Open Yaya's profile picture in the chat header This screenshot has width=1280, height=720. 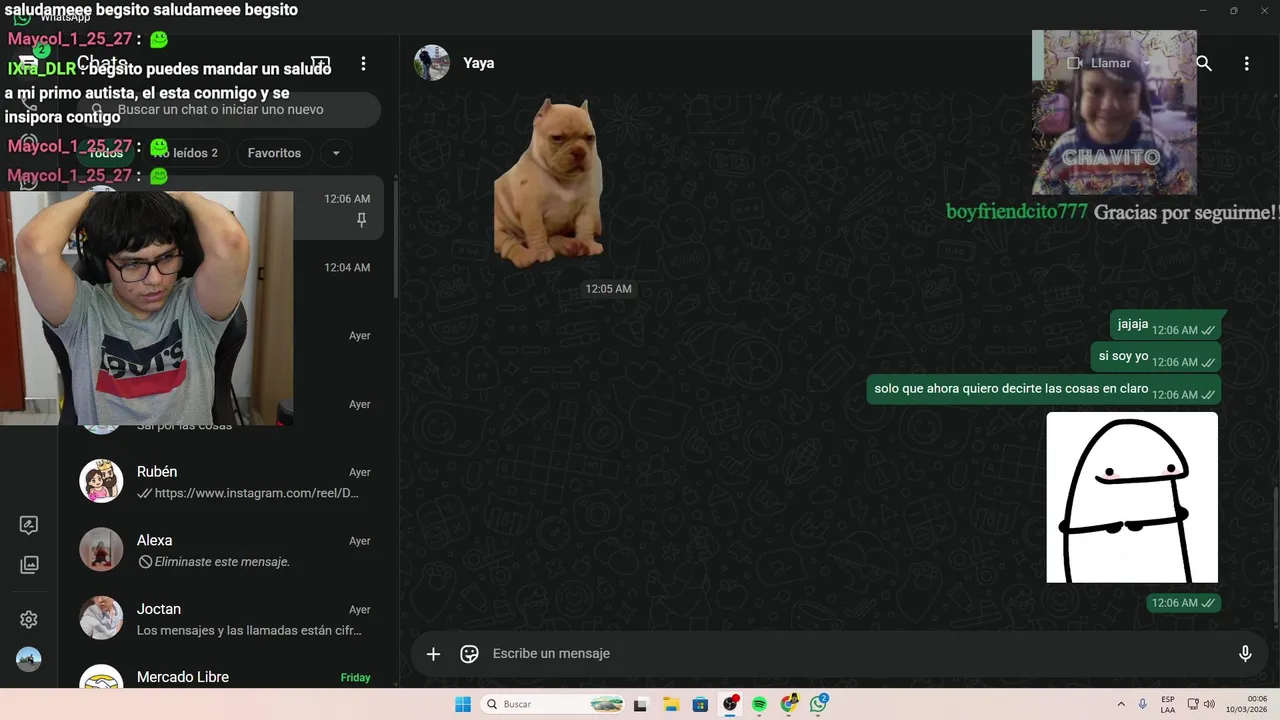432,63
